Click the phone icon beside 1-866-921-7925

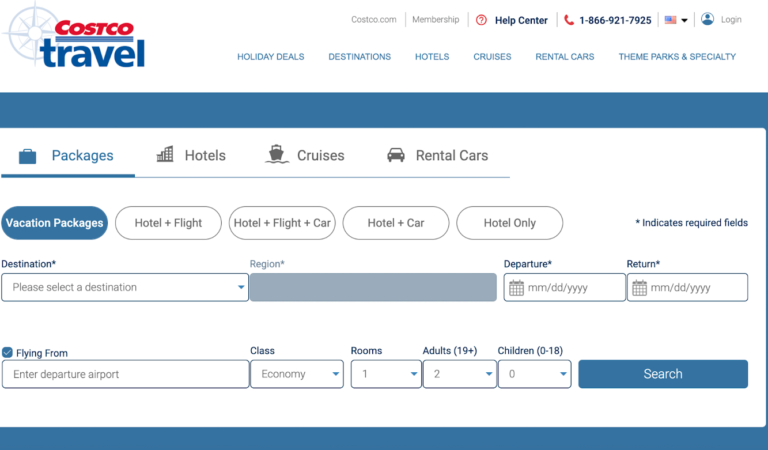coord(569,20)
